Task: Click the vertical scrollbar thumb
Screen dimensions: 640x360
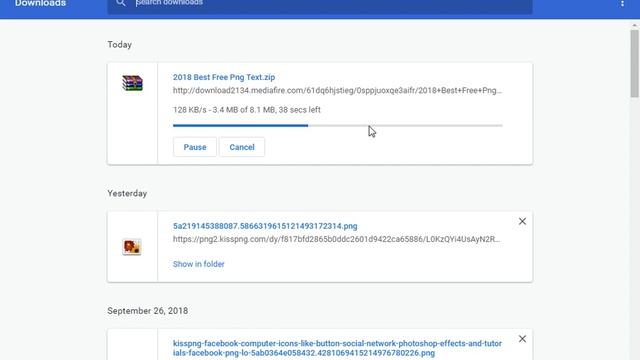Action: (634, 63)
